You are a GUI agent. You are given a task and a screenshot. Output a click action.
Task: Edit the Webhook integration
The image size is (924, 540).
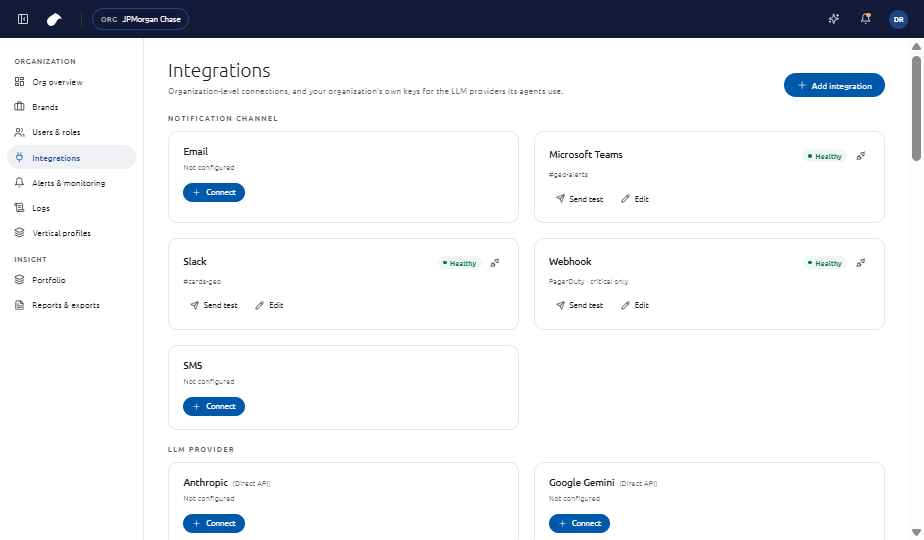[x=635, y=305]
